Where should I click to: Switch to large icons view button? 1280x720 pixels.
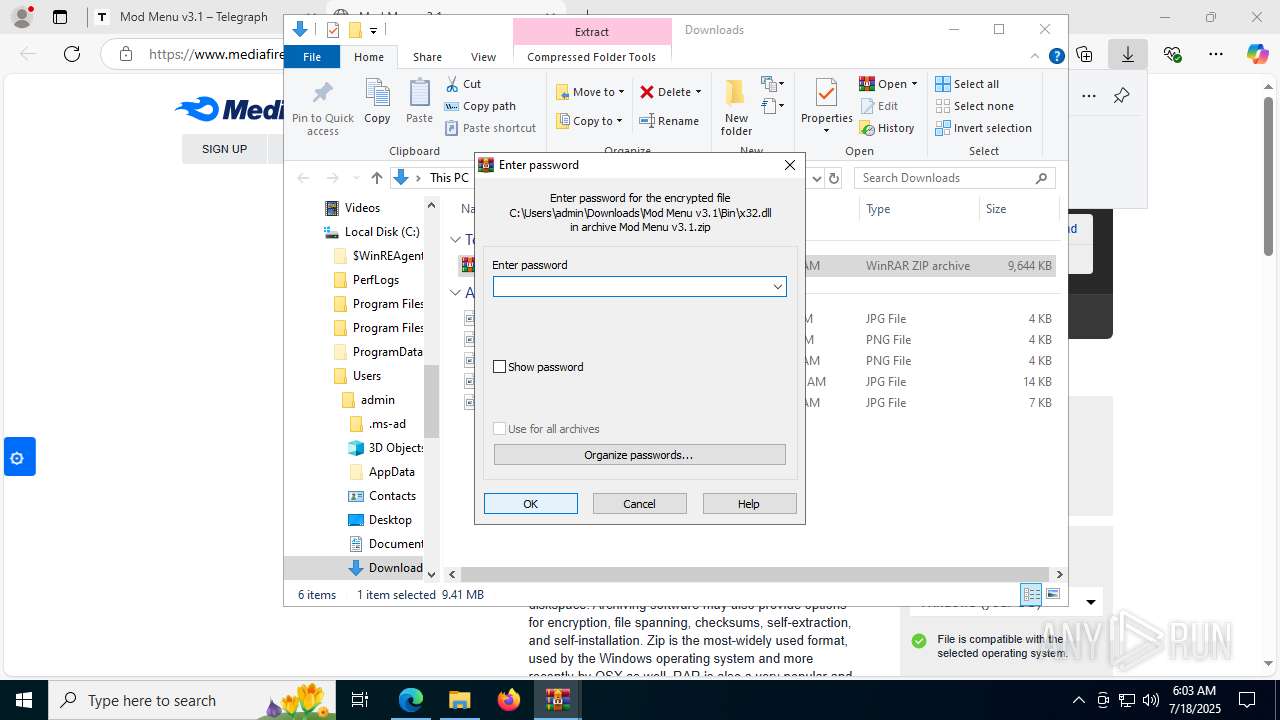(x=1053, y=594)
